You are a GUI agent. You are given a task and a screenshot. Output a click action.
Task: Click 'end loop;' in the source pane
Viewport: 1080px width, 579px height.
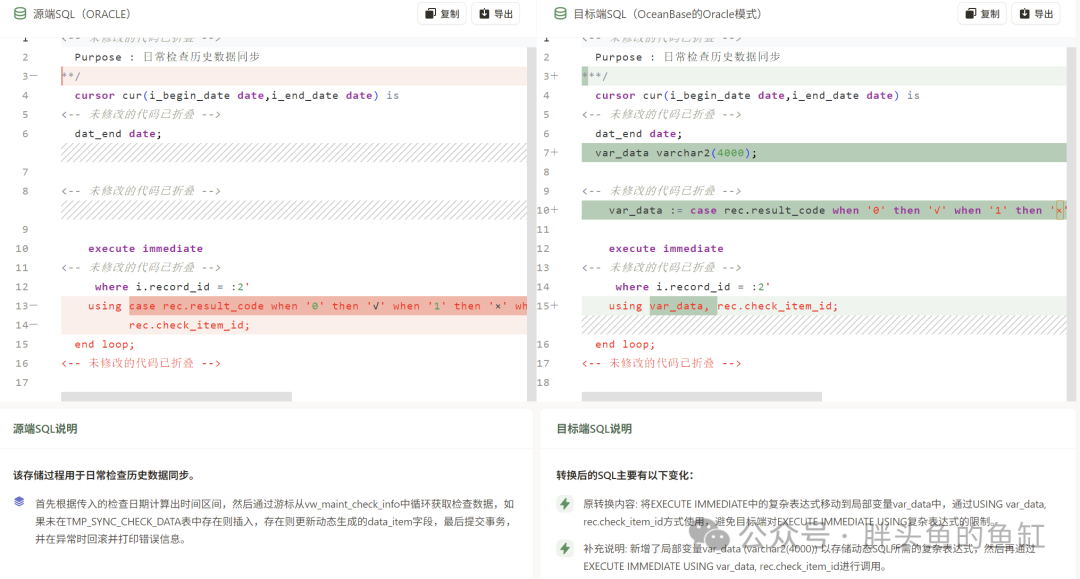click(x=105, y=344)
